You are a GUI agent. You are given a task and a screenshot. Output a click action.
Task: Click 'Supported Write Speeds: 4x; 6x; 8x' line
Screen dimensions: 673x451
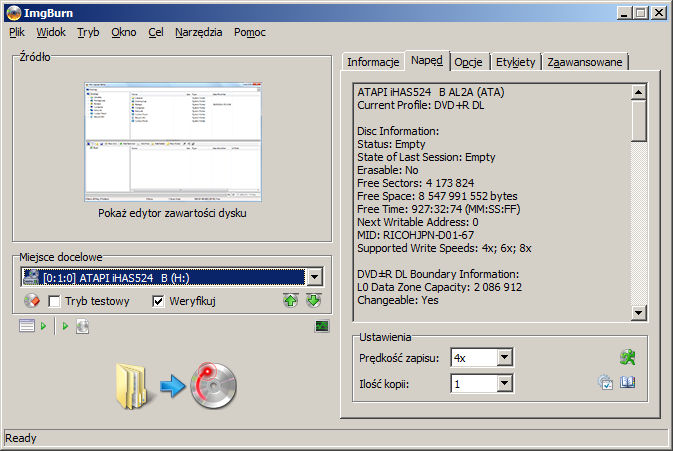point(444,248)
